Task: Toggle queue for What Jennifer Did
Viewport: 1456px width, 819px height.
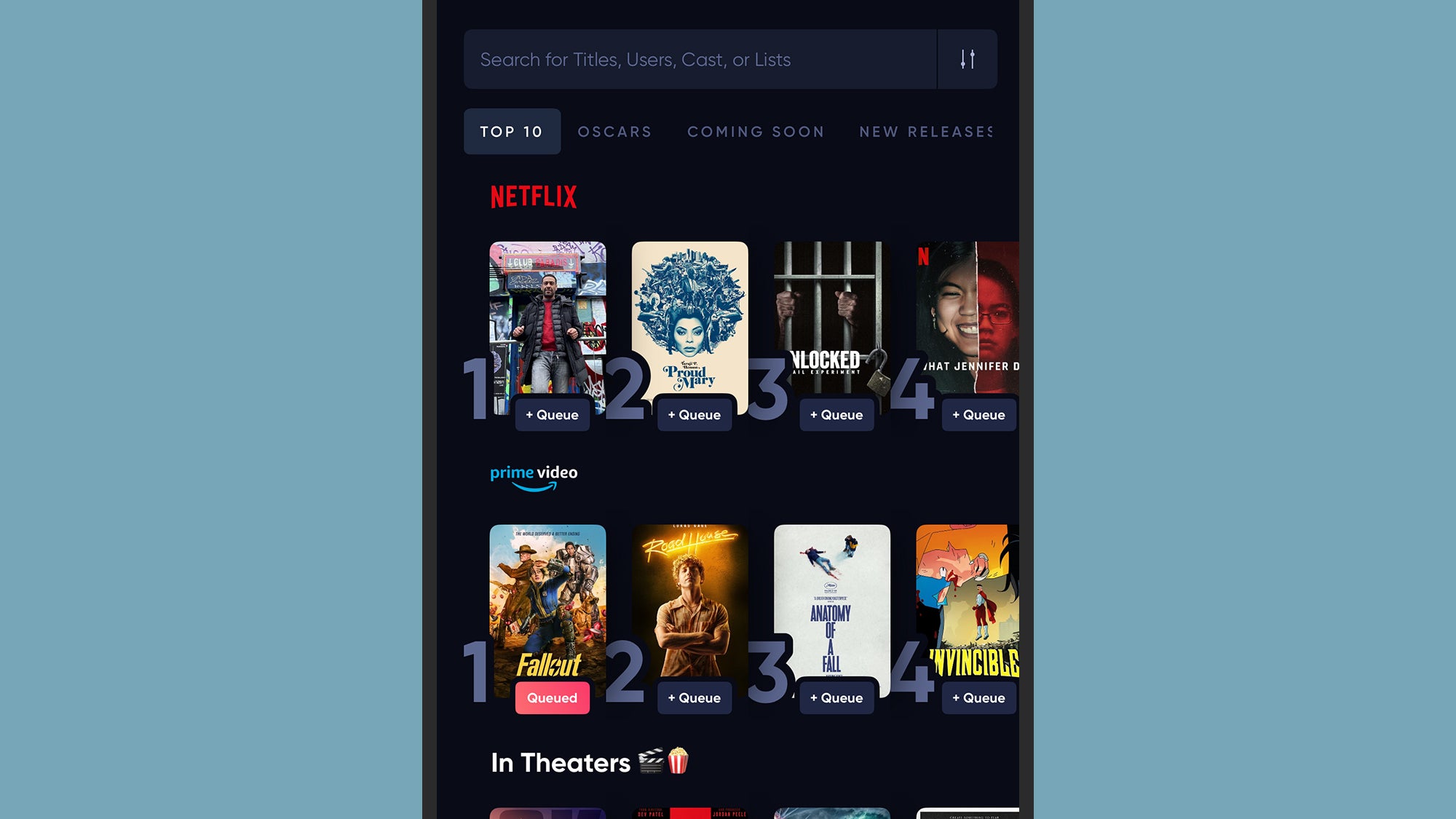Action: 978,414
